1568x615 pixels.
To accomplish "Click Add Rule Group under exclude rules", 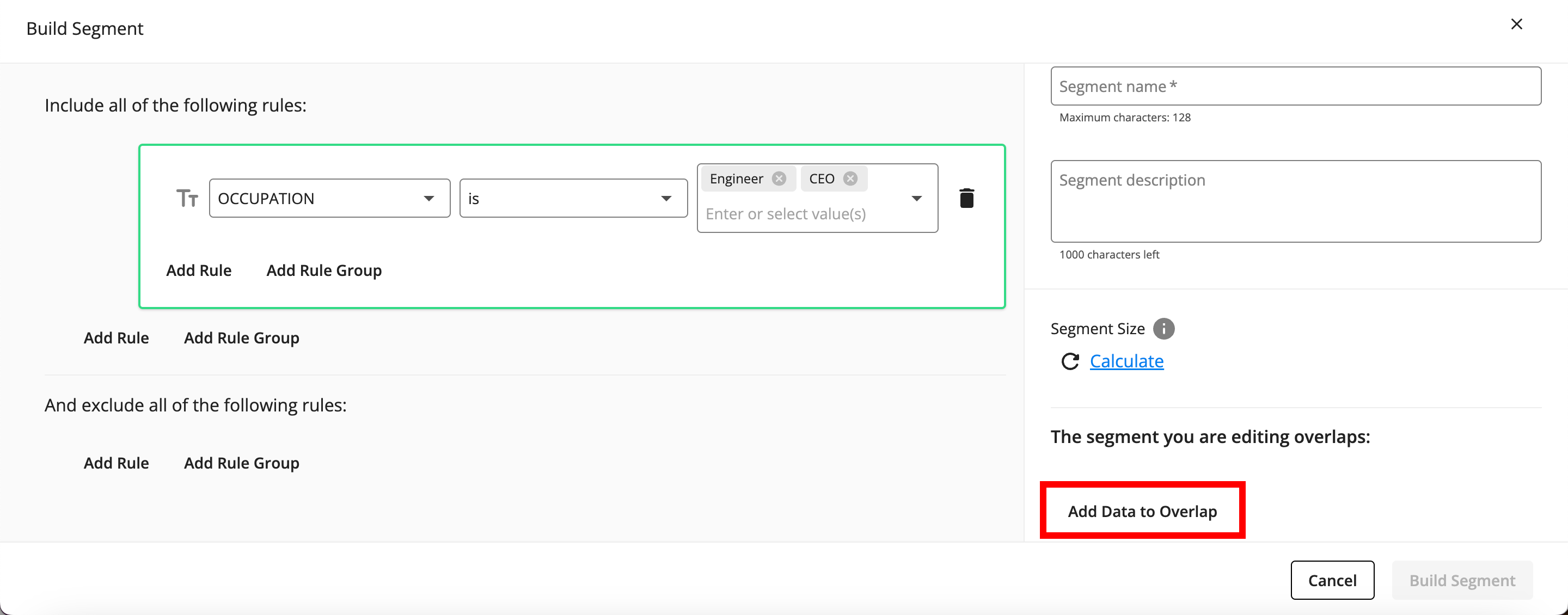I will coord(241,463).
